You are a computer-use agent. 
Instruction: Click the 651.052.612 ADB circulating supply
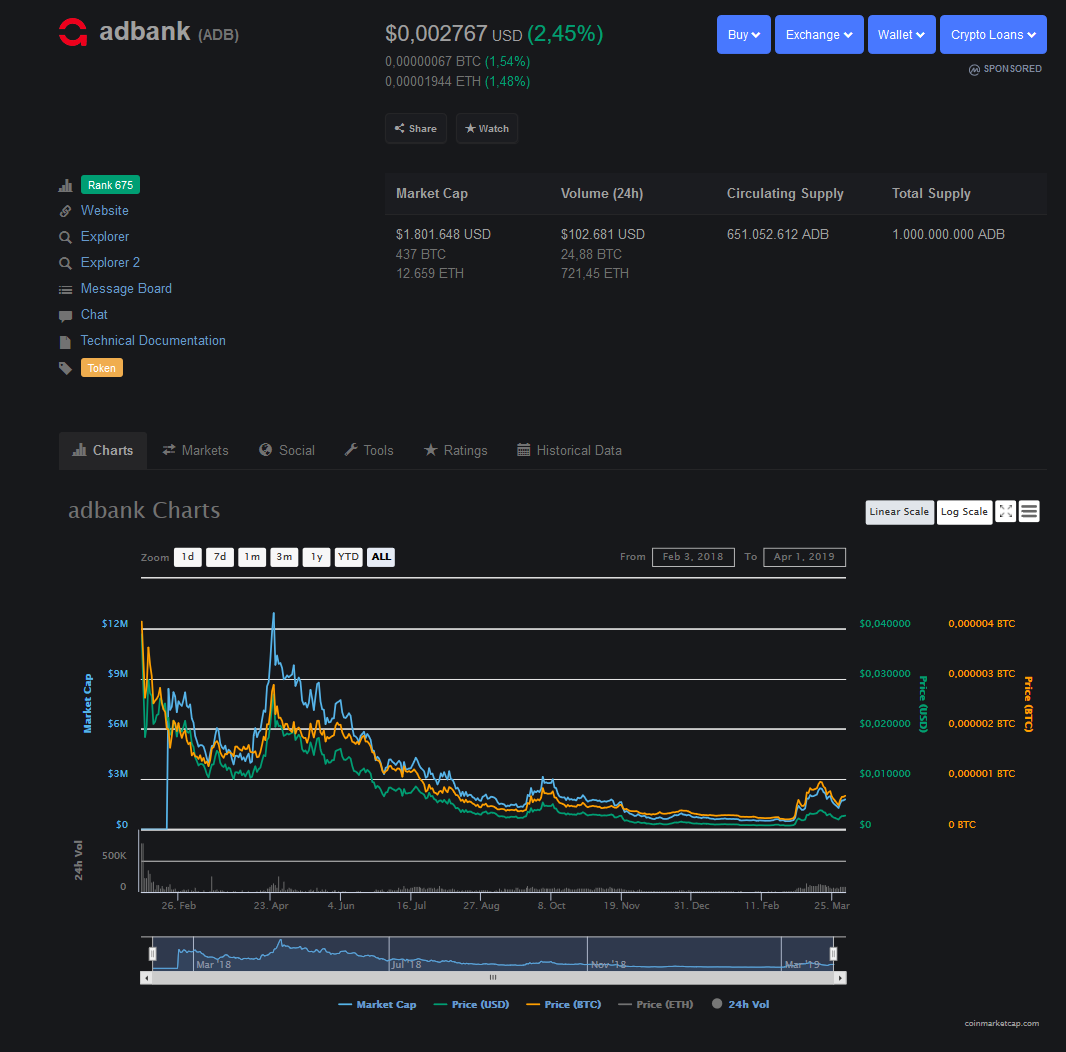point(778,235)
